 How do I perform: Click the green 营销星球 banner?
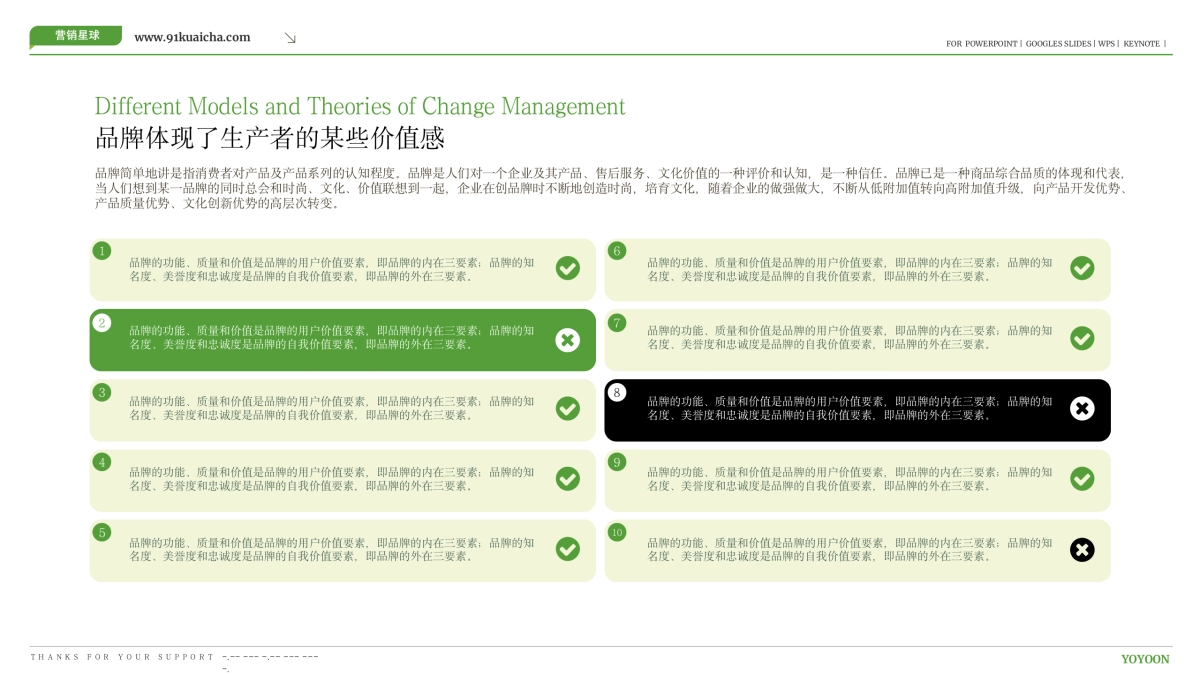(76, 33)
